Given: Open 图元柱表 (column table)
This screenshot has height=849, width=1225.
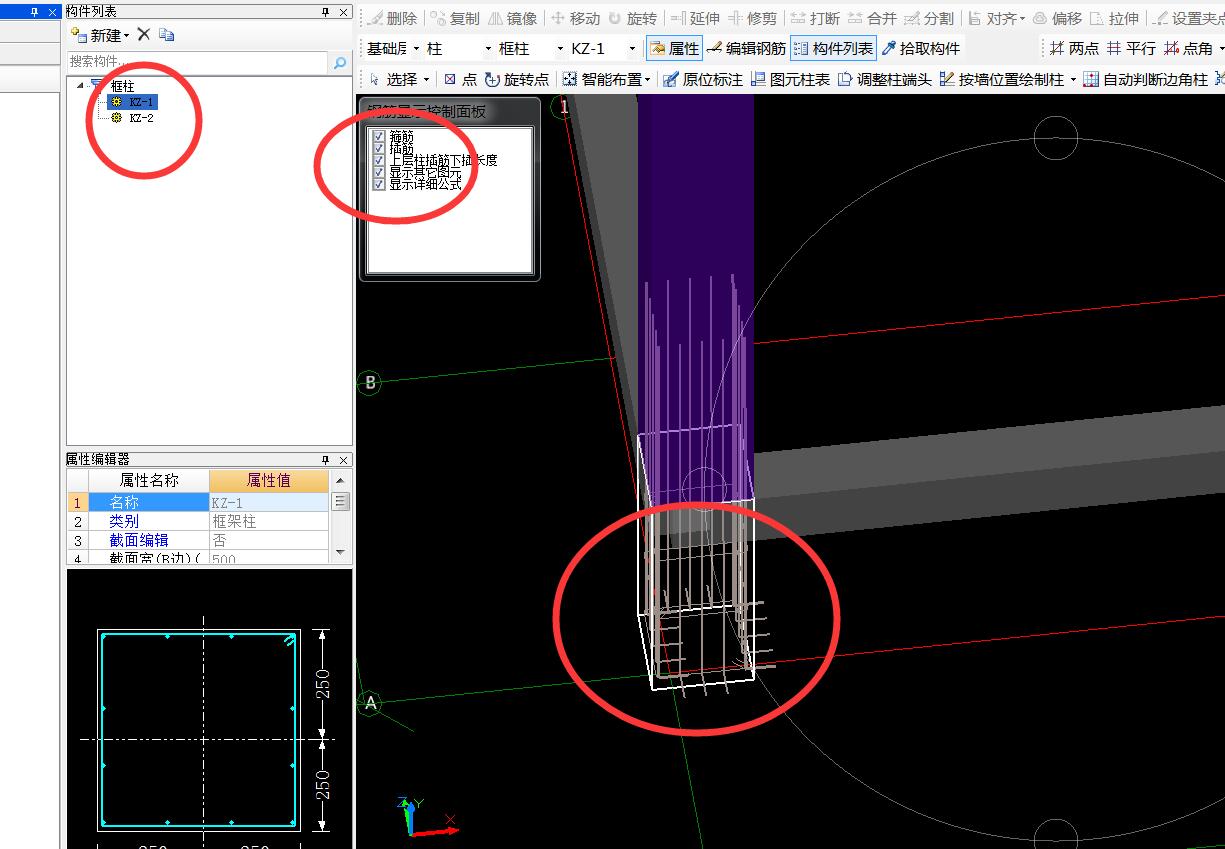Looking at the screenshot, I should point(790,79).
